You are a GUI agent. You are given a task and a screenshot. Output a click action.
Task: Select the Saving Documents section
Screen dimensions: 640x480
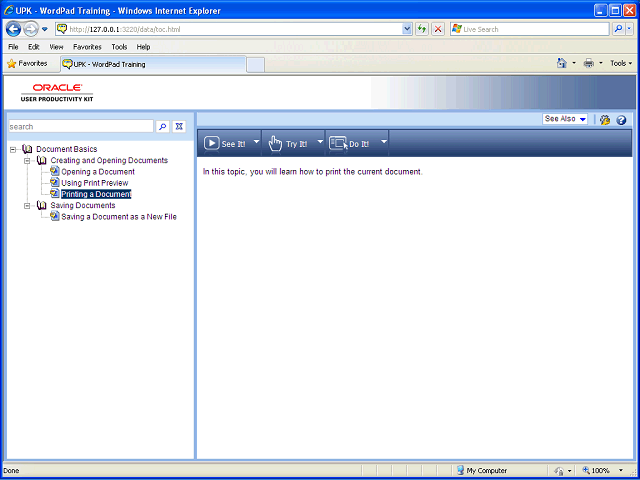click(x=83, y=205)
